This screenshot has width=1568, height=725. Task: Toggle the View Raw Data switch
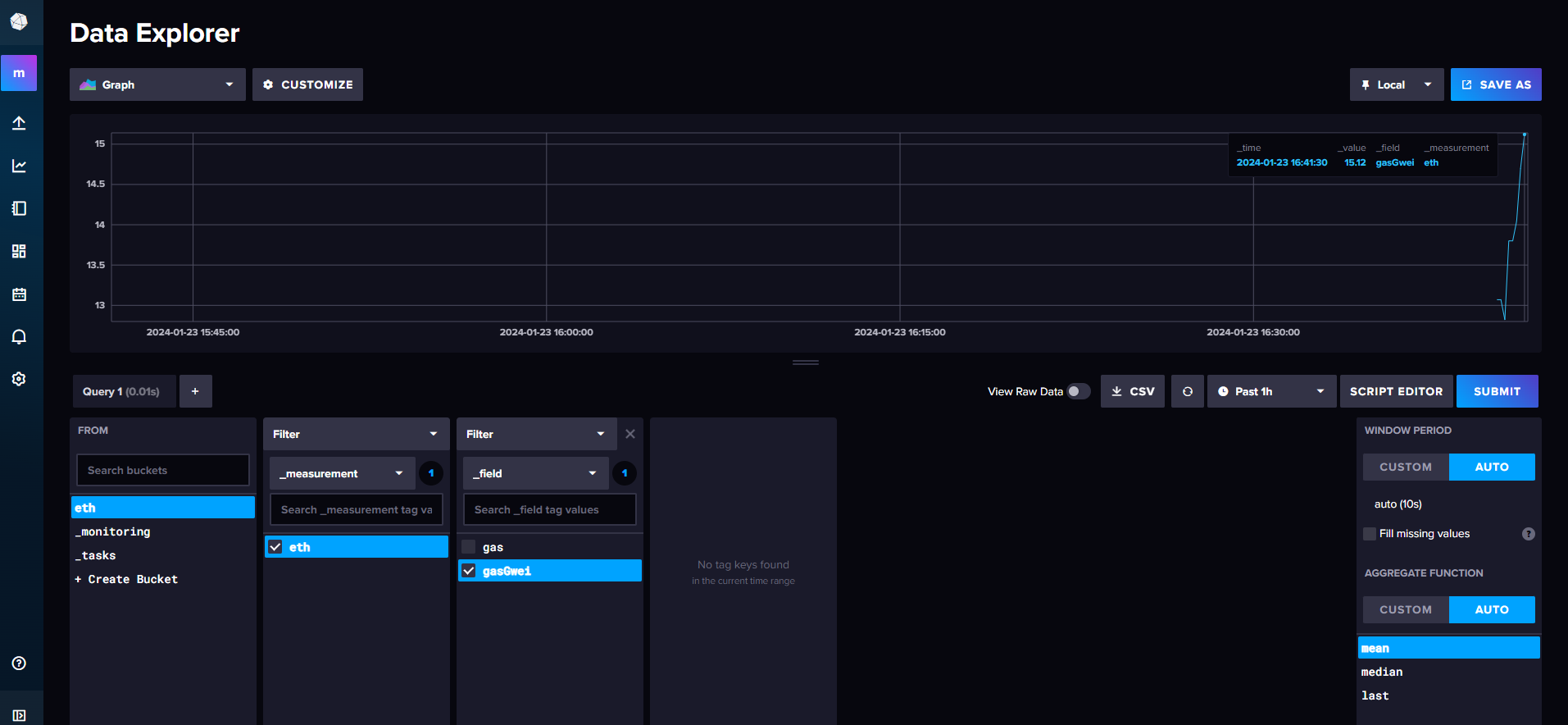(x=1078, y=391)
